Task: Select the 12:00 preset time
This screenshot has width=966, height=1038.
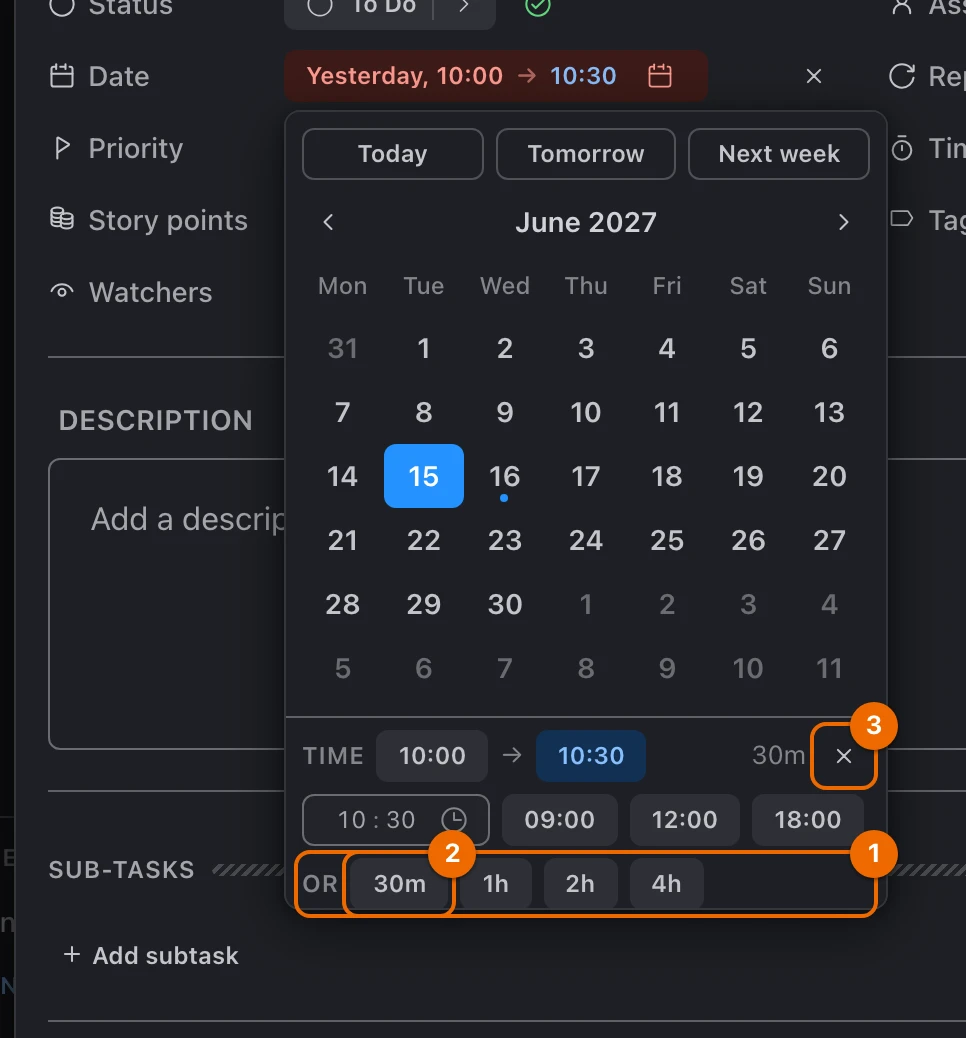Action: (x=685, y=820)
